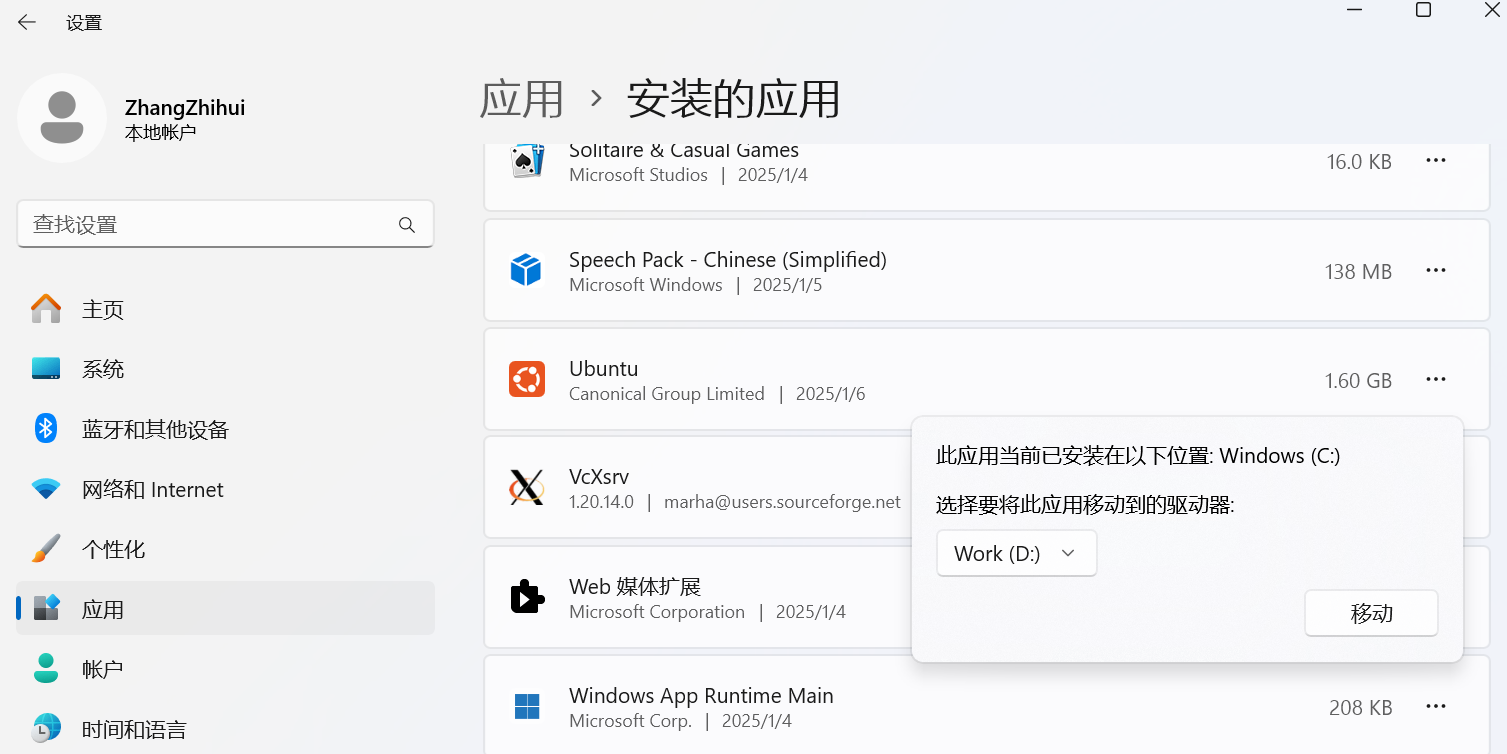Click the Accounts person icon
The width and height of the screenshot is (1507, 754).
(46, 668)
